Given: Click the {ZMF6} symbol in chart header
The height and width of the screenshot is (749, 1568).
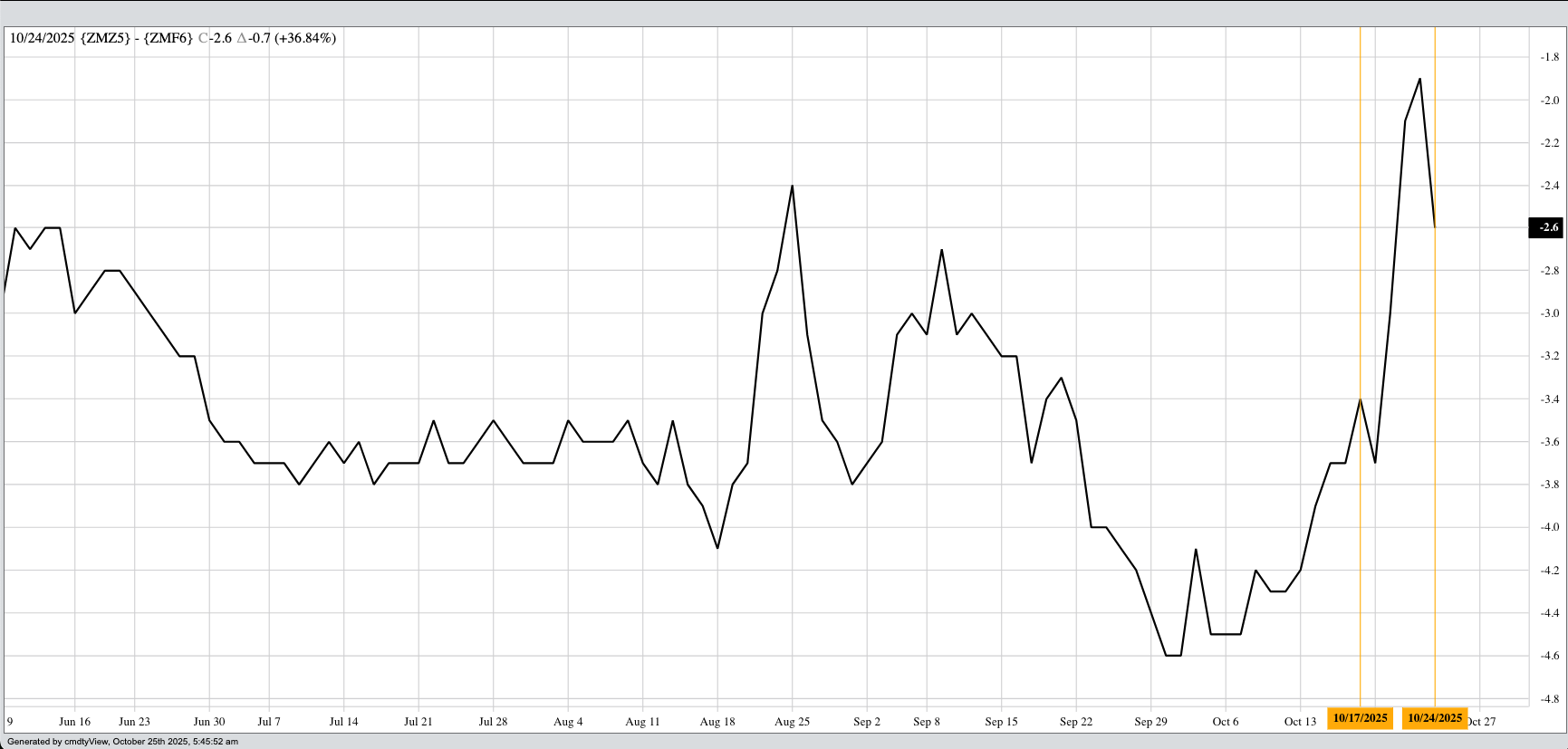Looking at the screenshot, I should pos(168,38).
